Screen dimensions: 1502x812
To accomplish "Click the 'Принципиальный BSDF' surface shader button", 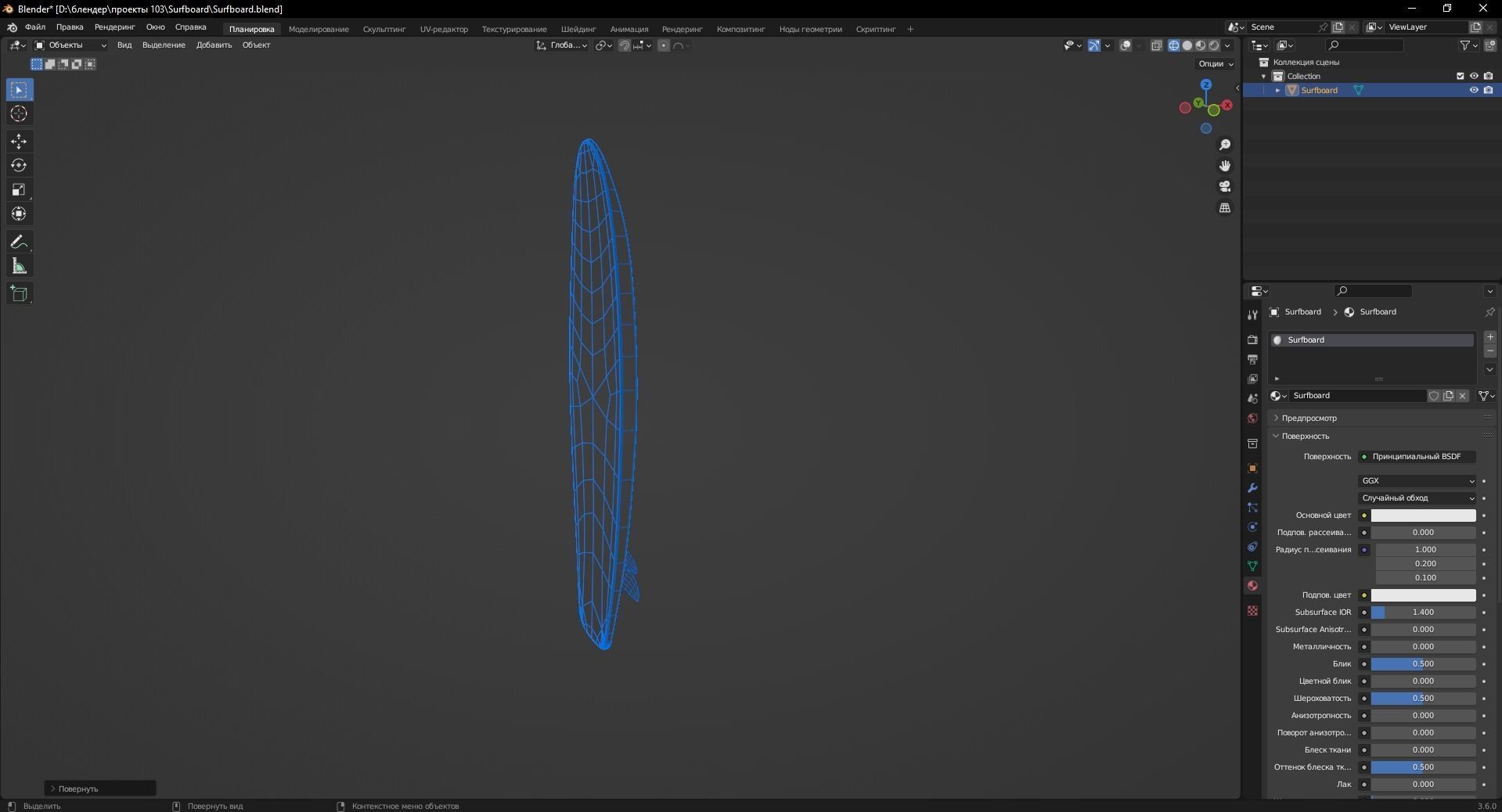I will (x=1417, y=457).
